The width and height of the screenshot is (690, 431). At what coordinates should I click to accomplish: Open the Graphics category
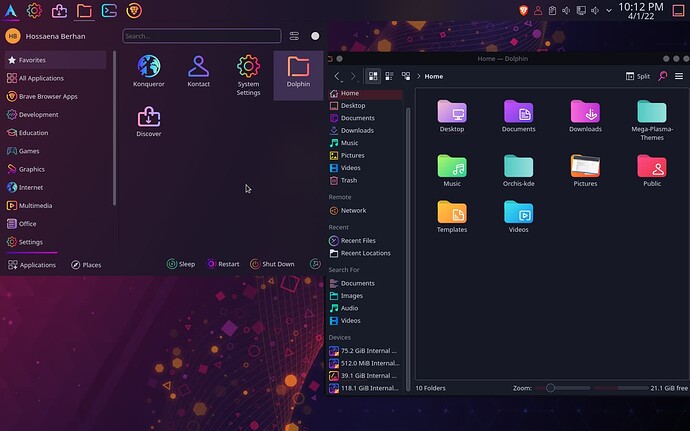tap(55, 169)
